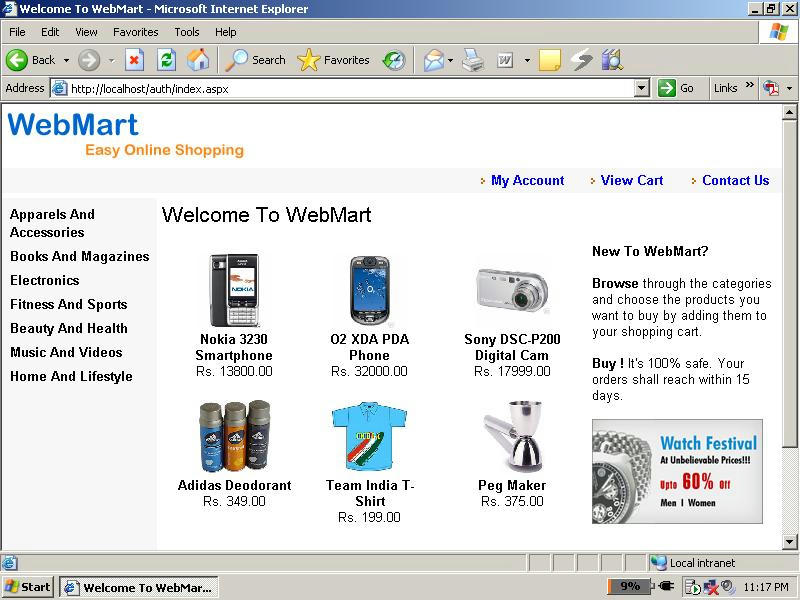Click the Watch Festival banner ad
Viewport: 800px width, 600px height.
[678, 472]
